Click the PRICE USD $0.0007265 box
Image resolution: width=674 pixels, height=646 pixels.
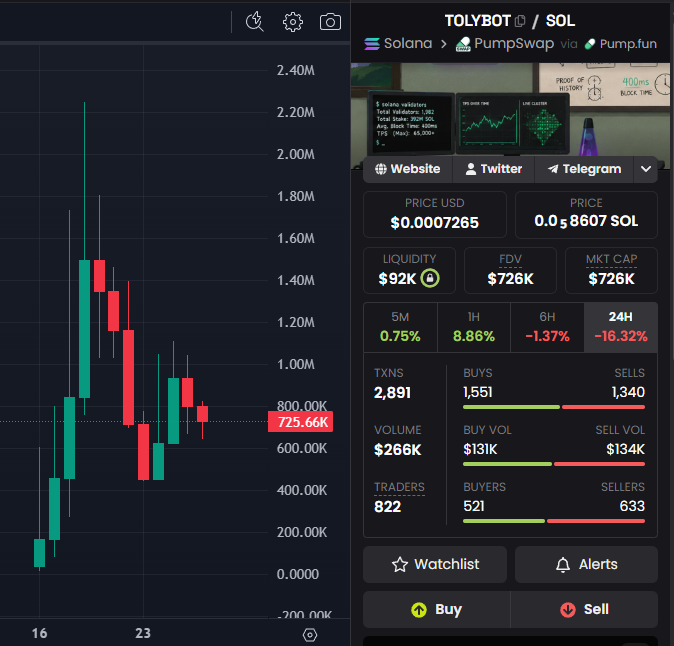click(x=435, y=214)
